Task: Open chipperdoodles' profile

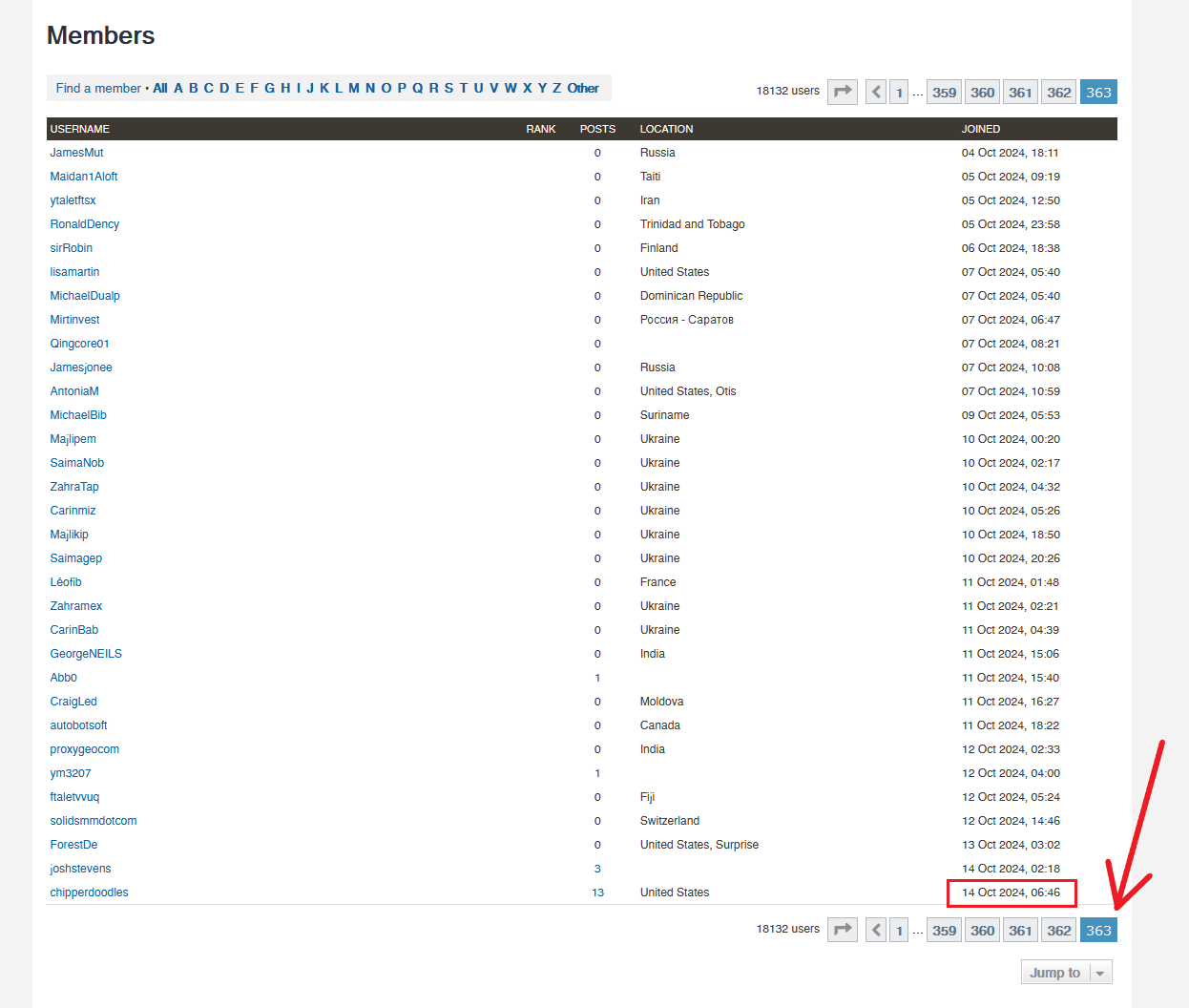Action: pos(89,892)
